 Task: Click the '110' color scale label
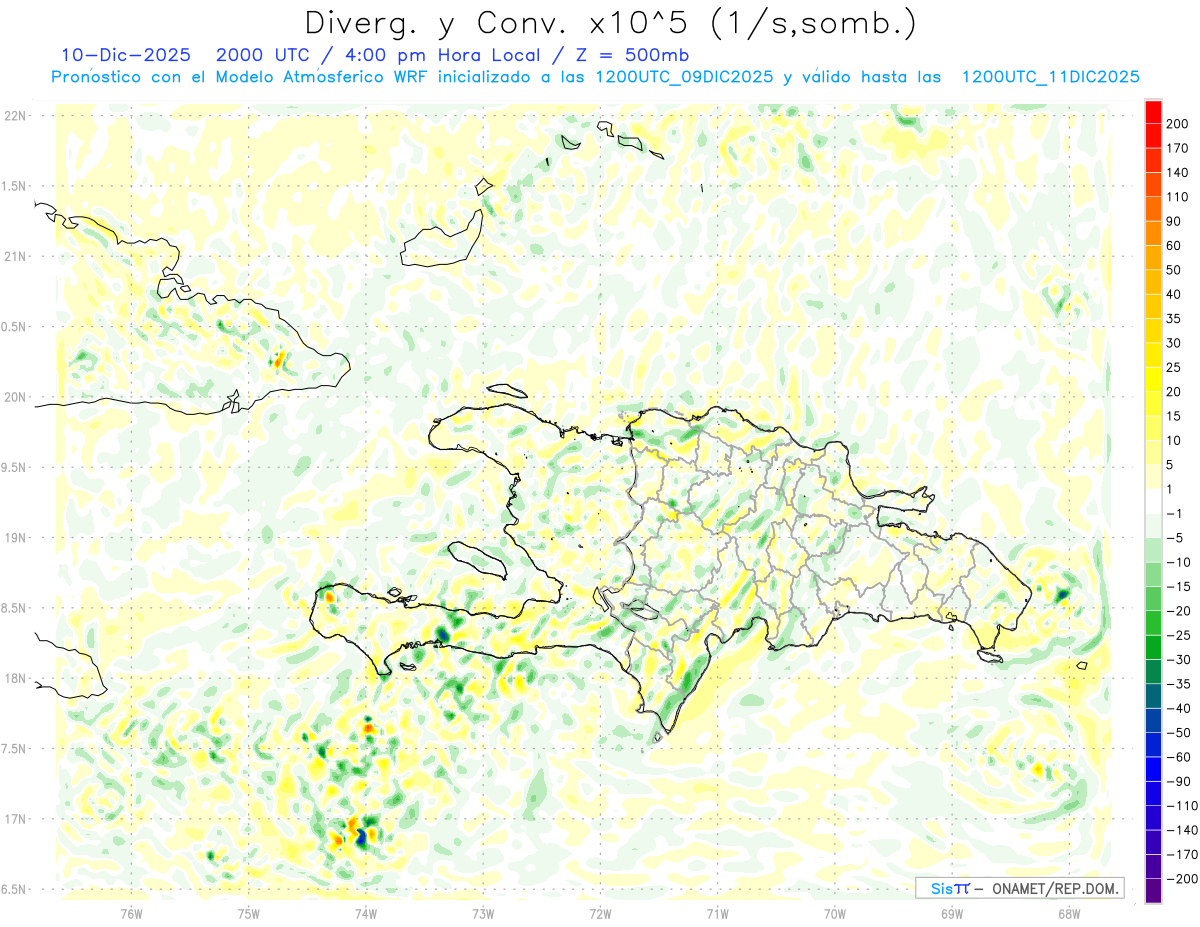(1179, 197)
